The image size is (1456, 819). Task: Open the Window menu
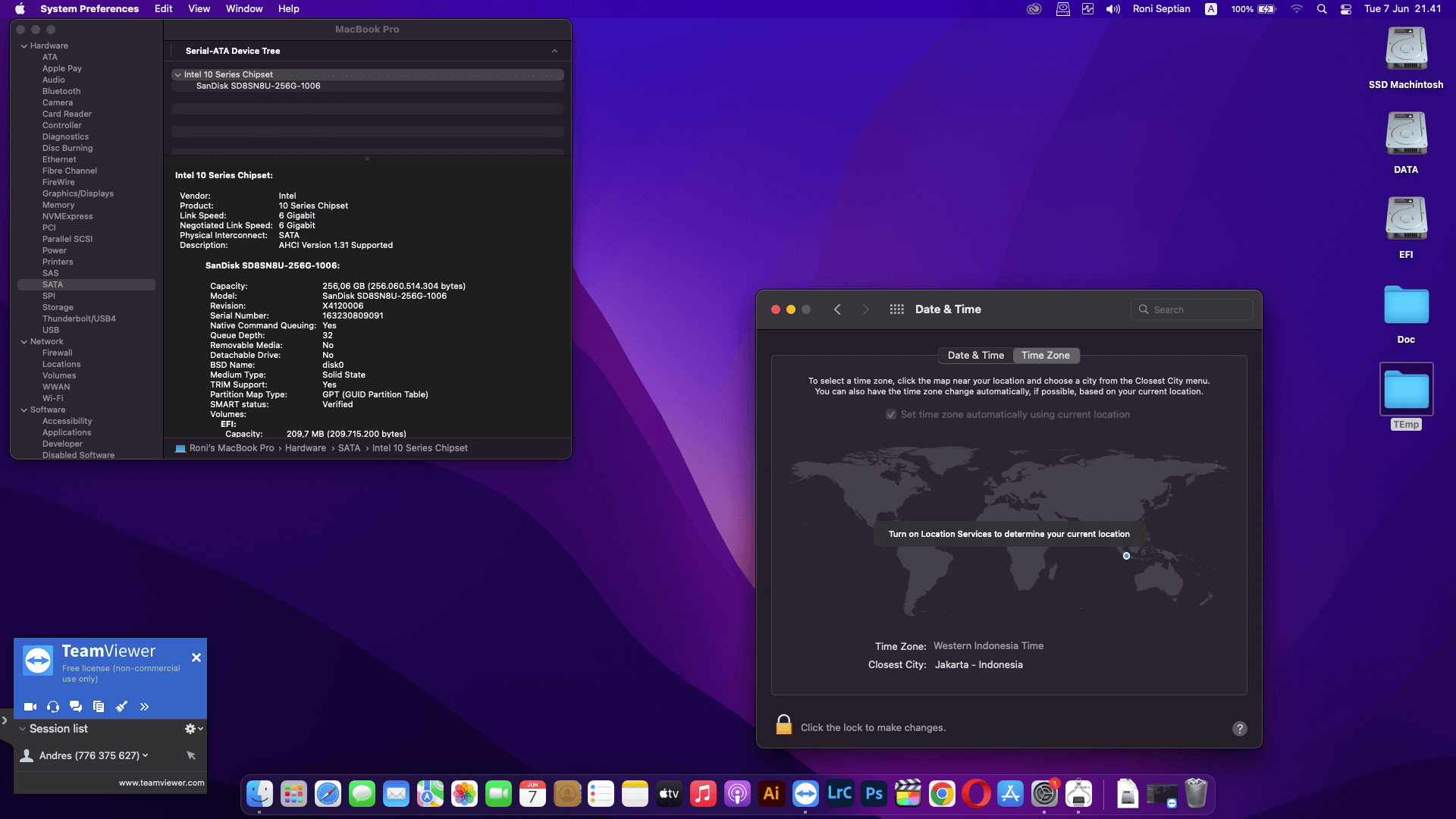tap(244, 9)
